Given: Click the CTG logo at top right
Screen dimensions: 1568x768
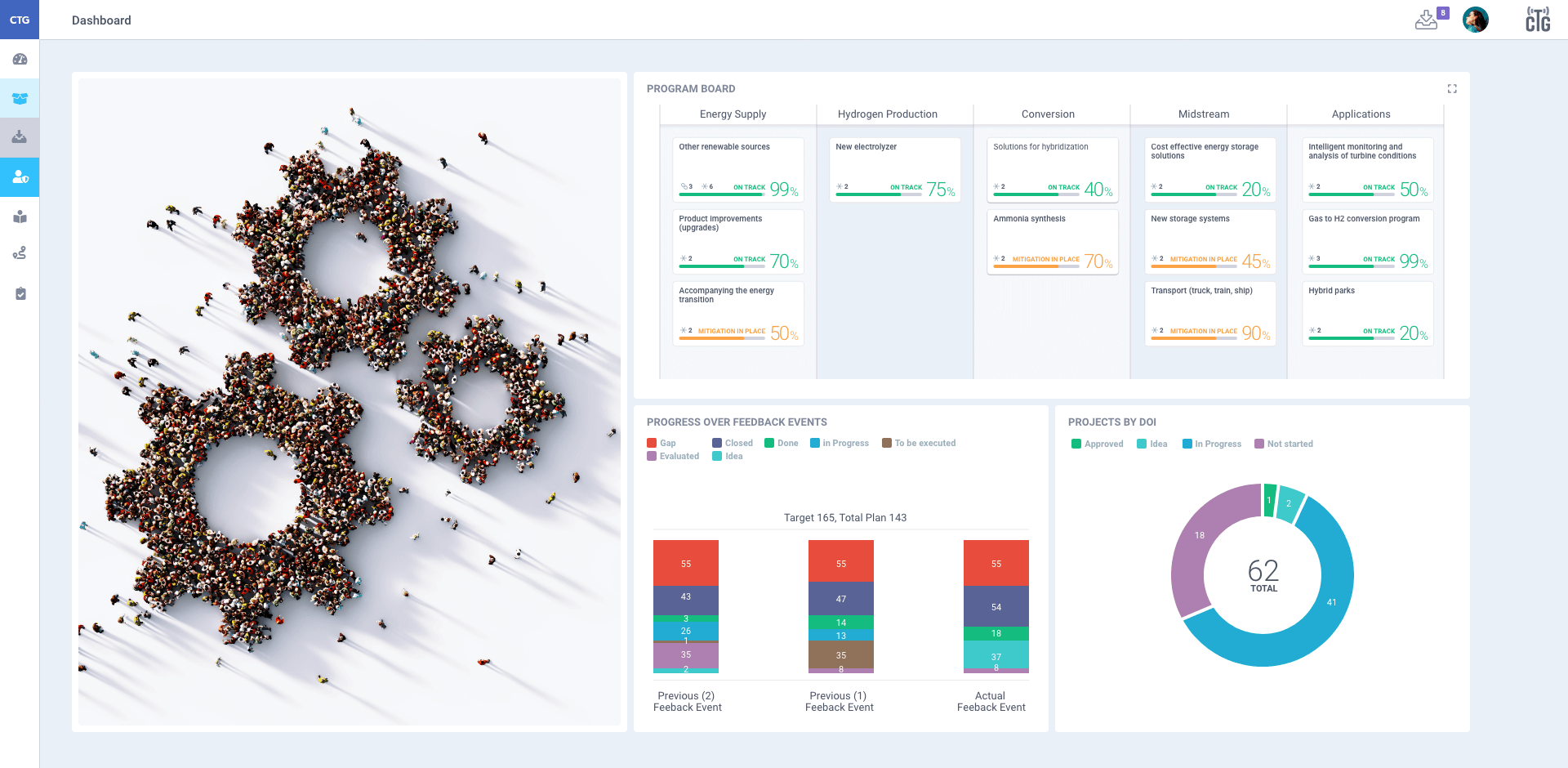Looking at the screenshot, I should [x=1538, y=19].
